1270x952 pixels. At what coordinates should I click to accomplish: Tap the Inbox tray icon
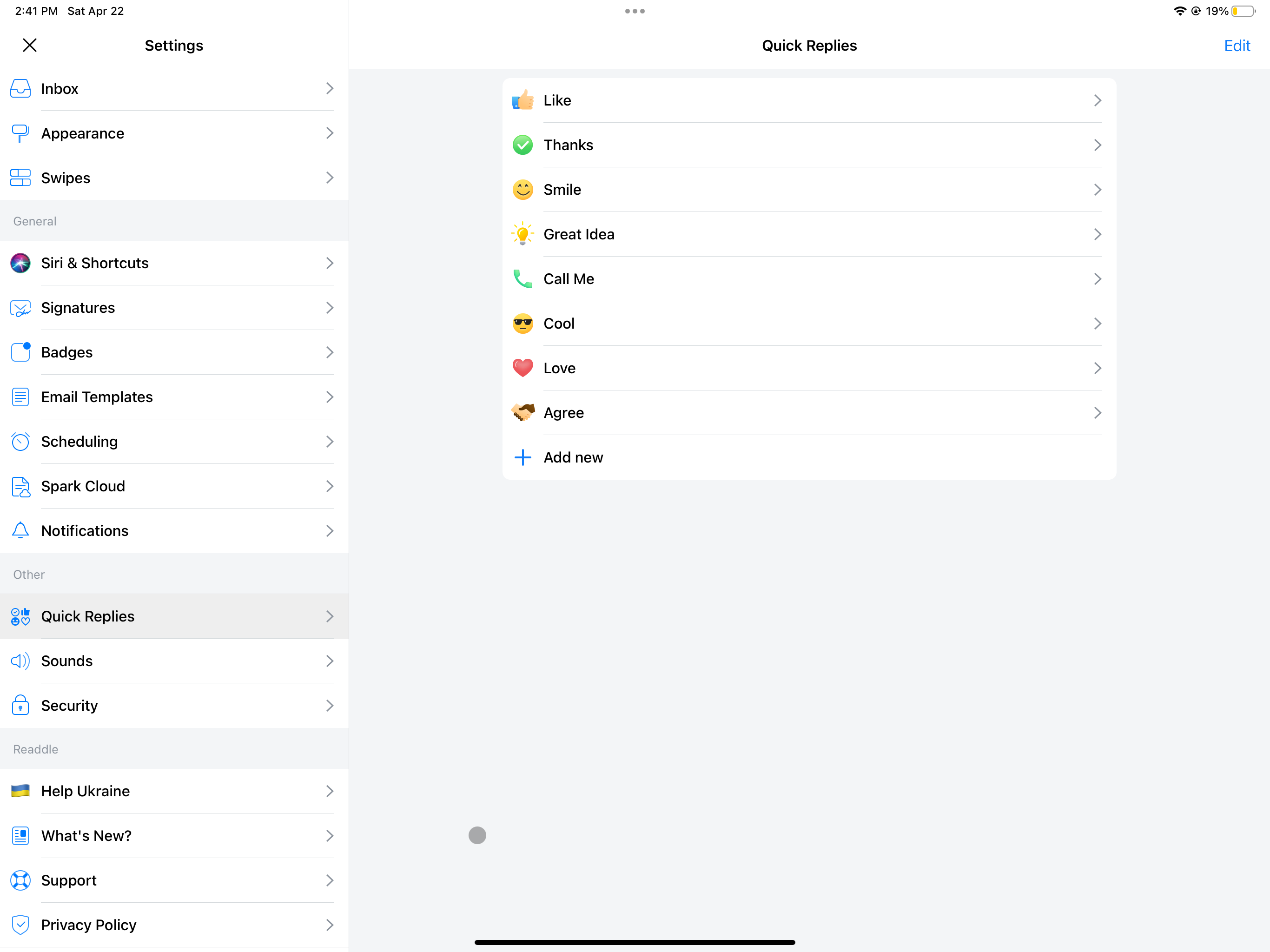point(20,88)
